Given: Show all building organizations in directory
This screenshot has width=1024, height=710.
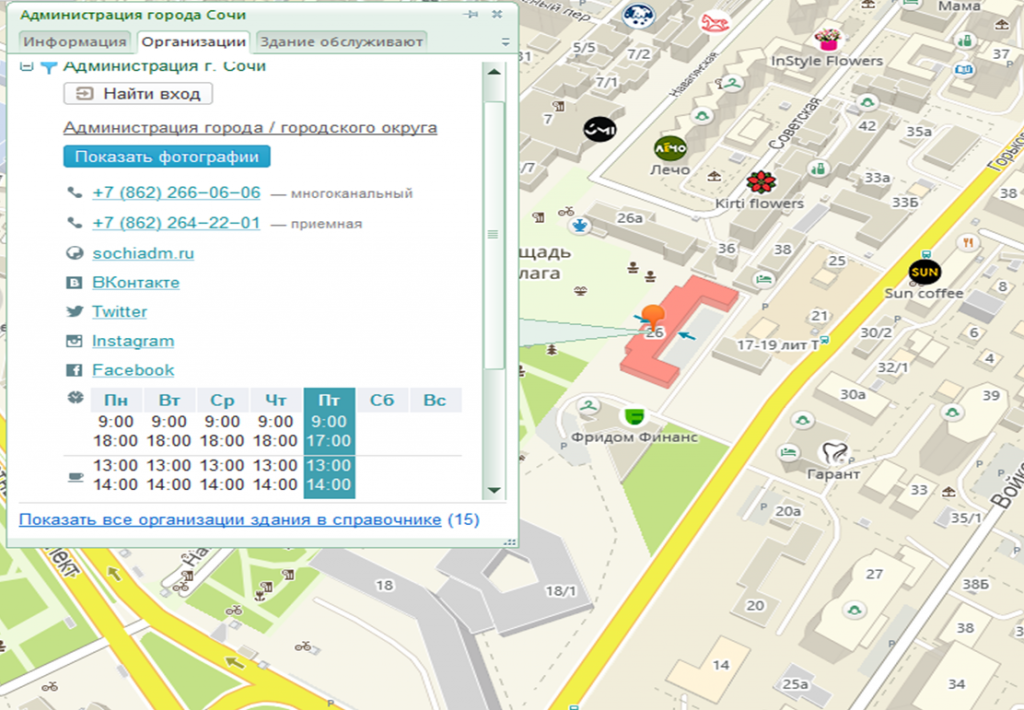Looking at the screenshot, I should pos(230,520).
